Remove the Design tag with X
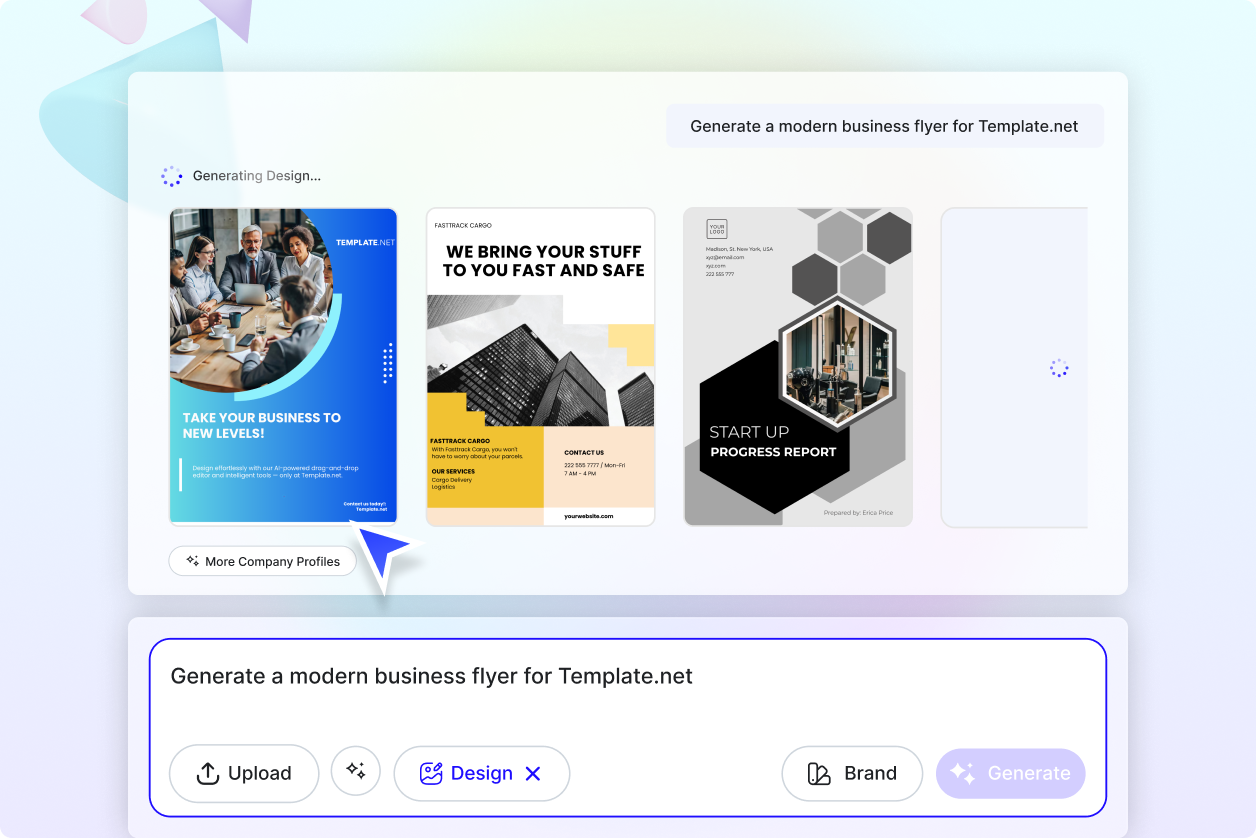Image resolution: width=1256 pixels, height=838 pixels. [x=533, y=773]
